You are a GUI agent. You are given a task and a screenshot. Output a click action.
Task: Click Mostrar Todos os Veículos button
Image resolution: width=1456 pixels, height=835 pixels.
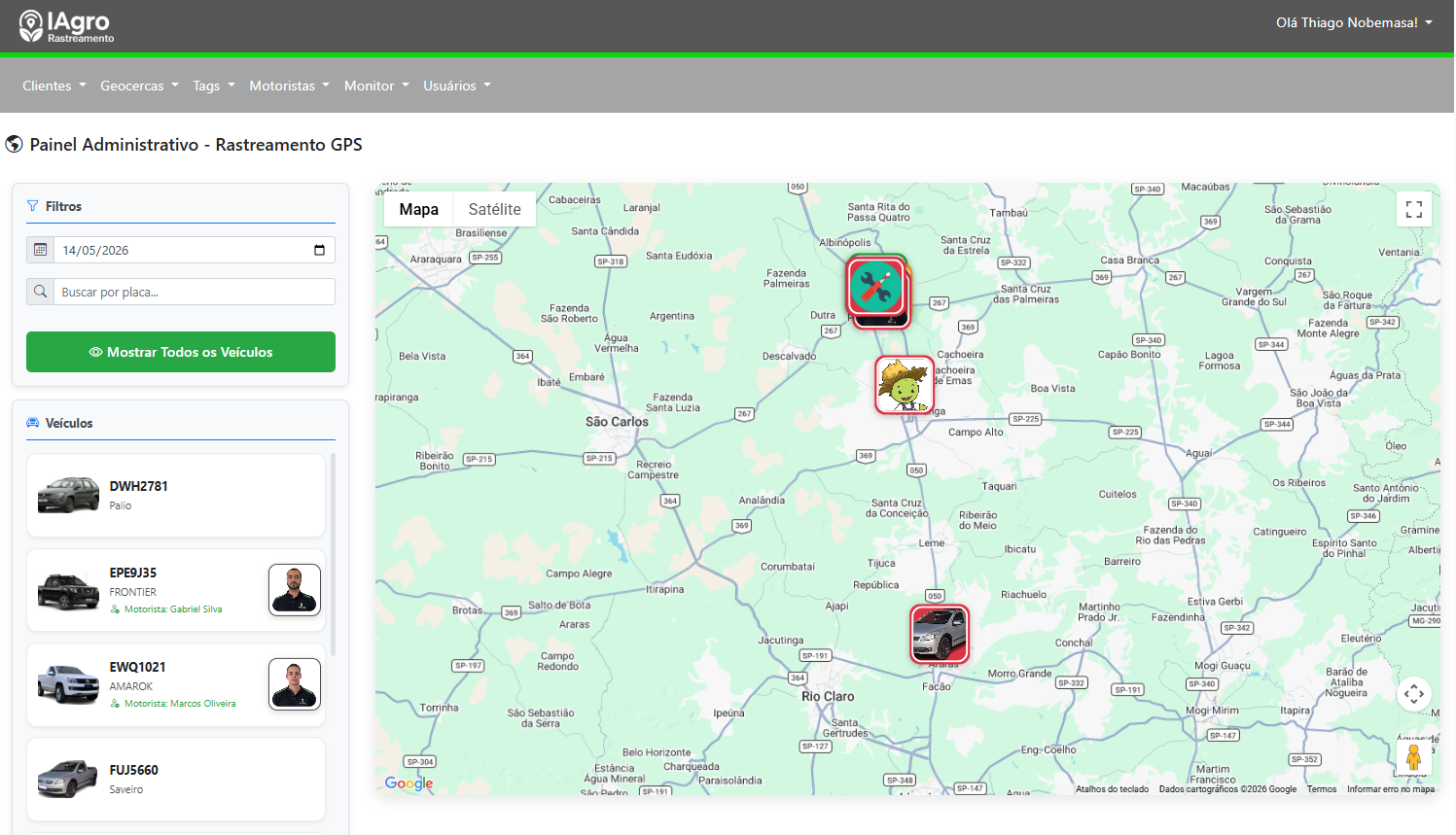point(181,352)
